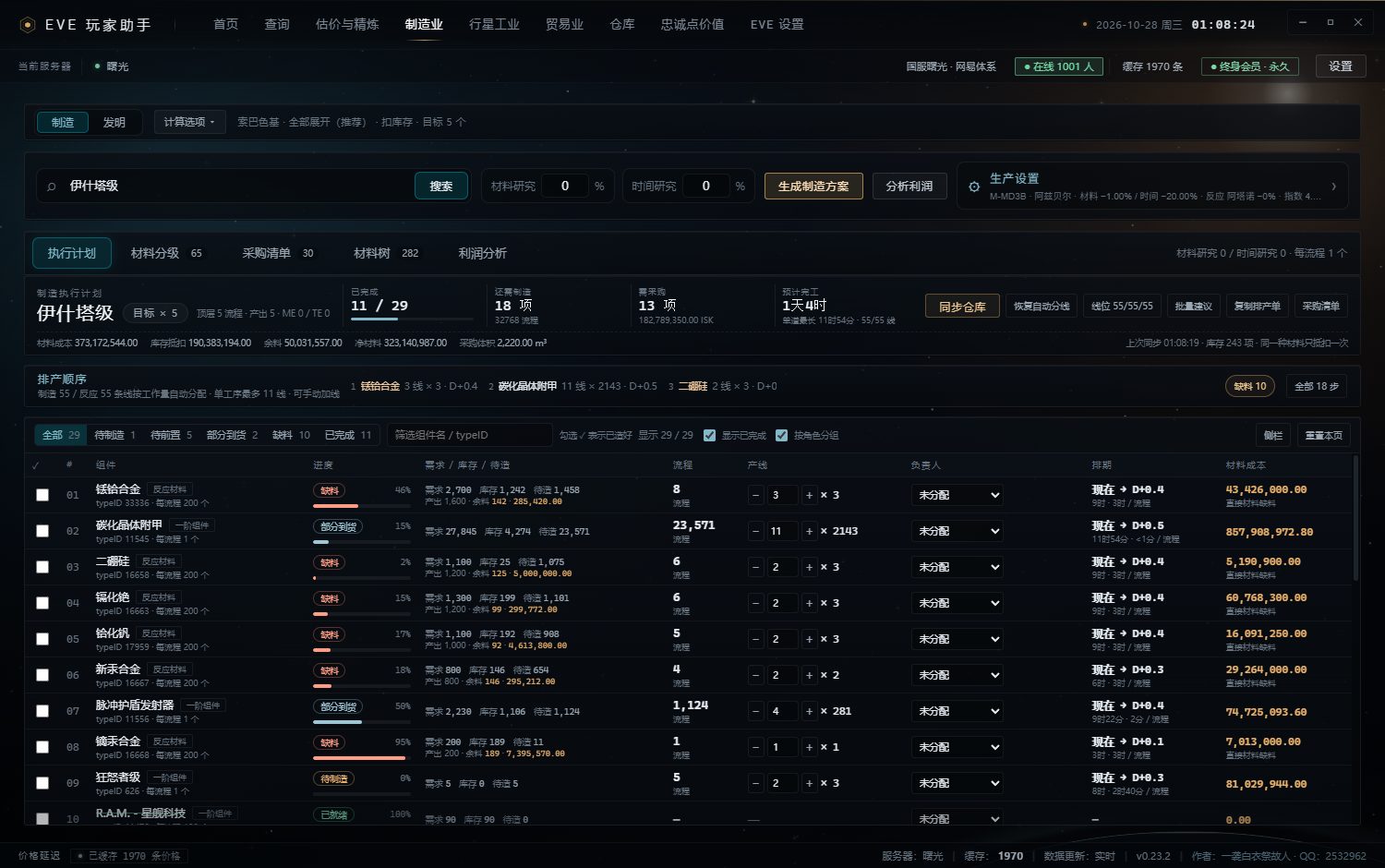Viewport: 1385px width, 868px height.
Task: Open the 计算选项 dropdown
Action: pyautogui.click(x=189, y=122)
